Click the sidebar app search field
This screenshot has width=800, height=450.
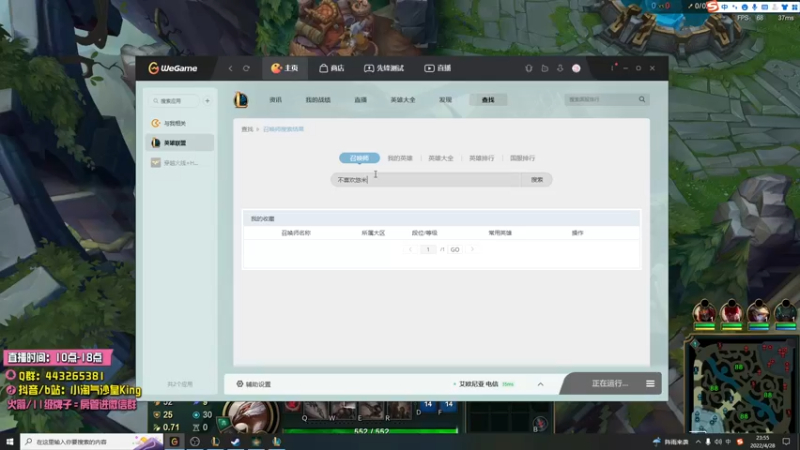173,101
